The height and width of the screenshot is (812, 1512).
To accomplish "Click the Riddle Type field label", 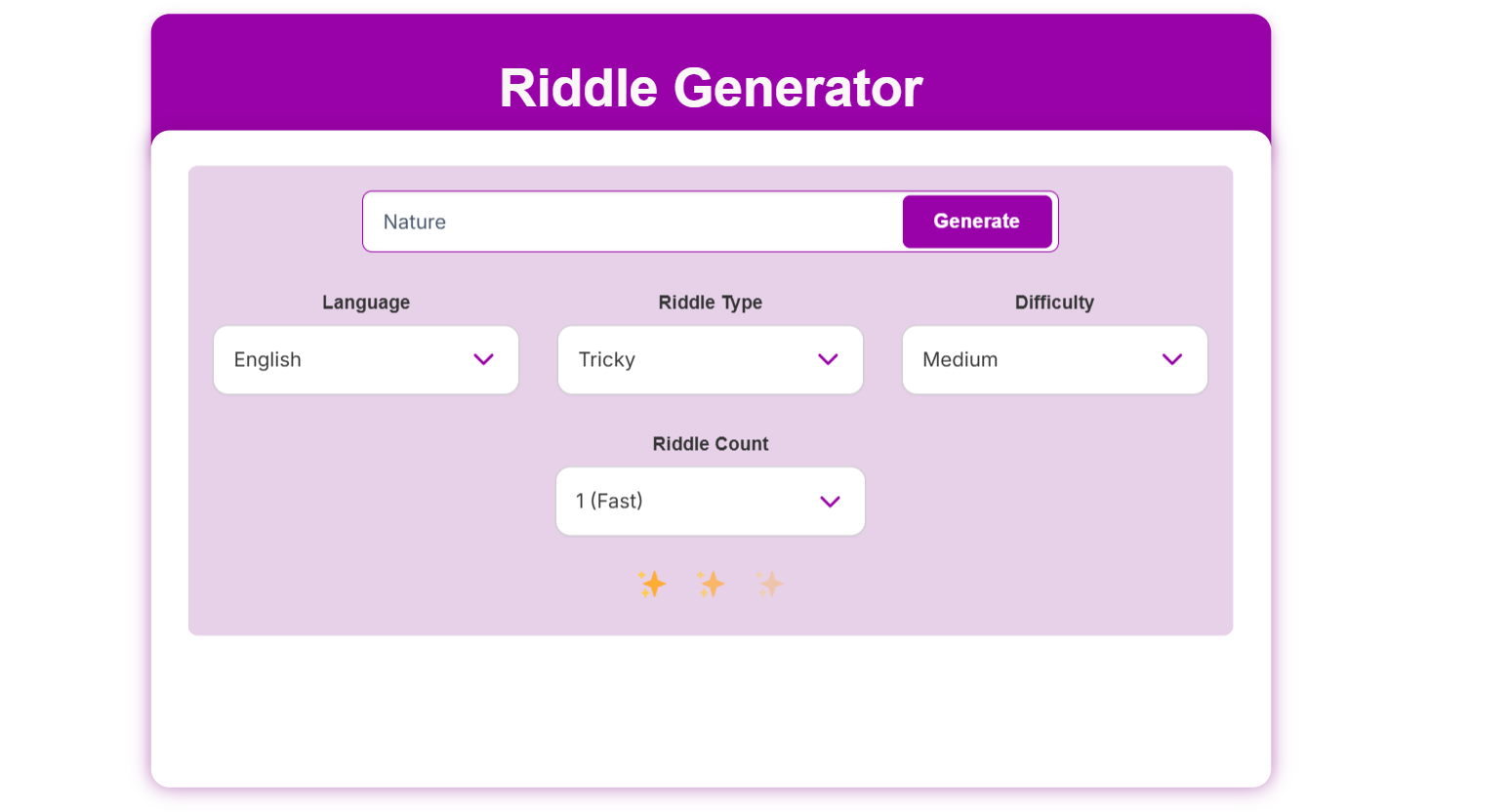I will [710, 303].
